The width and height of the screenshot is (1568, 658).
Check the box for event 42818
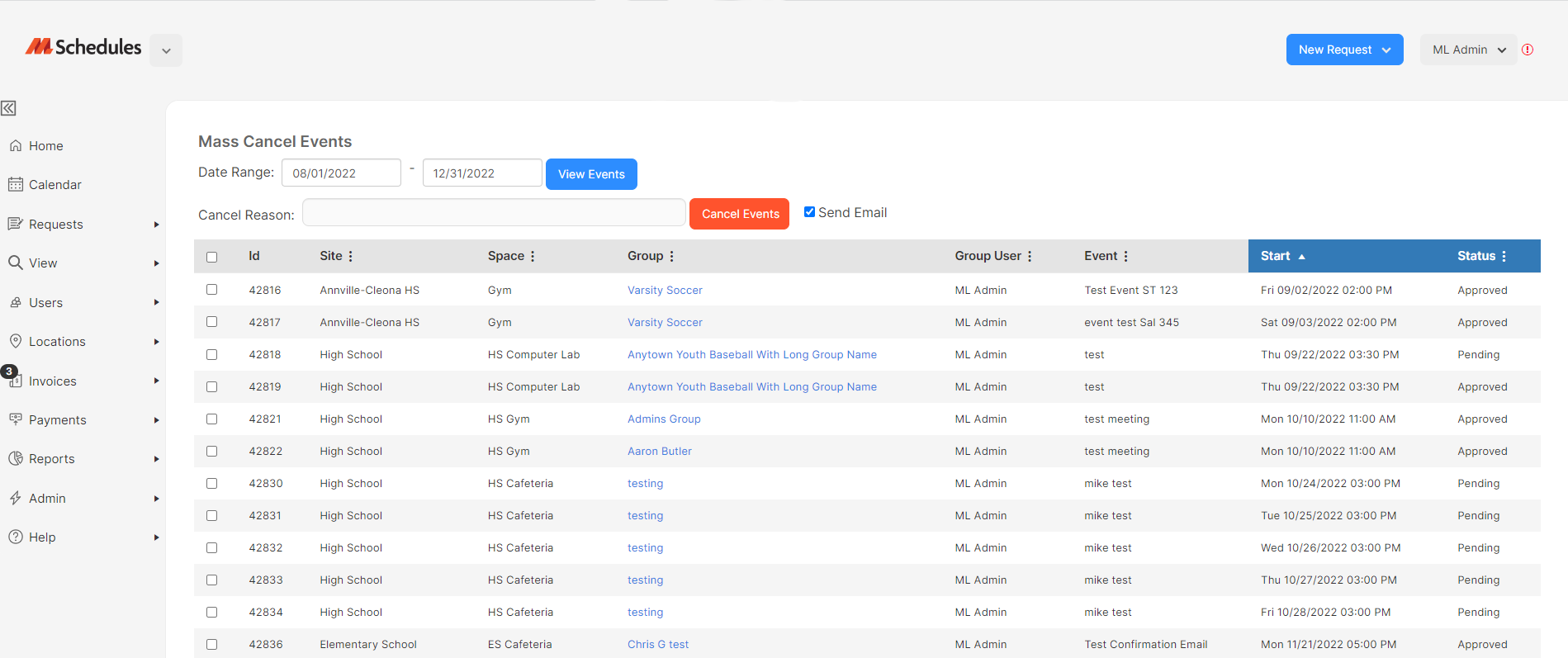[212, 354]
